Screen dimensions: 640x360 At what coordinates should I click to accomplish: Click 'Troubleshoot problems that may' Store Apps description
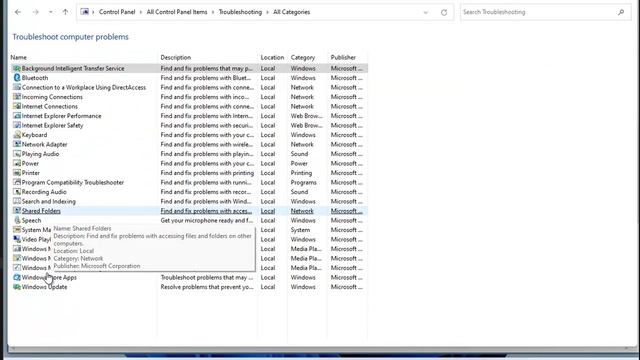(x=207, y=278)
